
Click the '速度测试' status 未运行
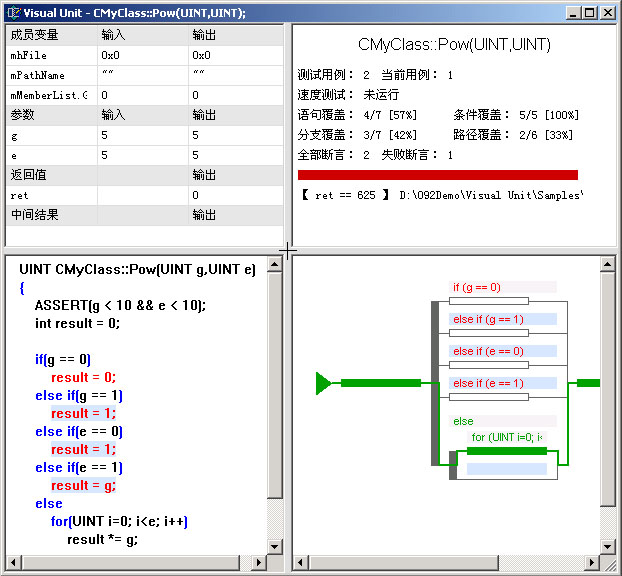tap(381, 95)
